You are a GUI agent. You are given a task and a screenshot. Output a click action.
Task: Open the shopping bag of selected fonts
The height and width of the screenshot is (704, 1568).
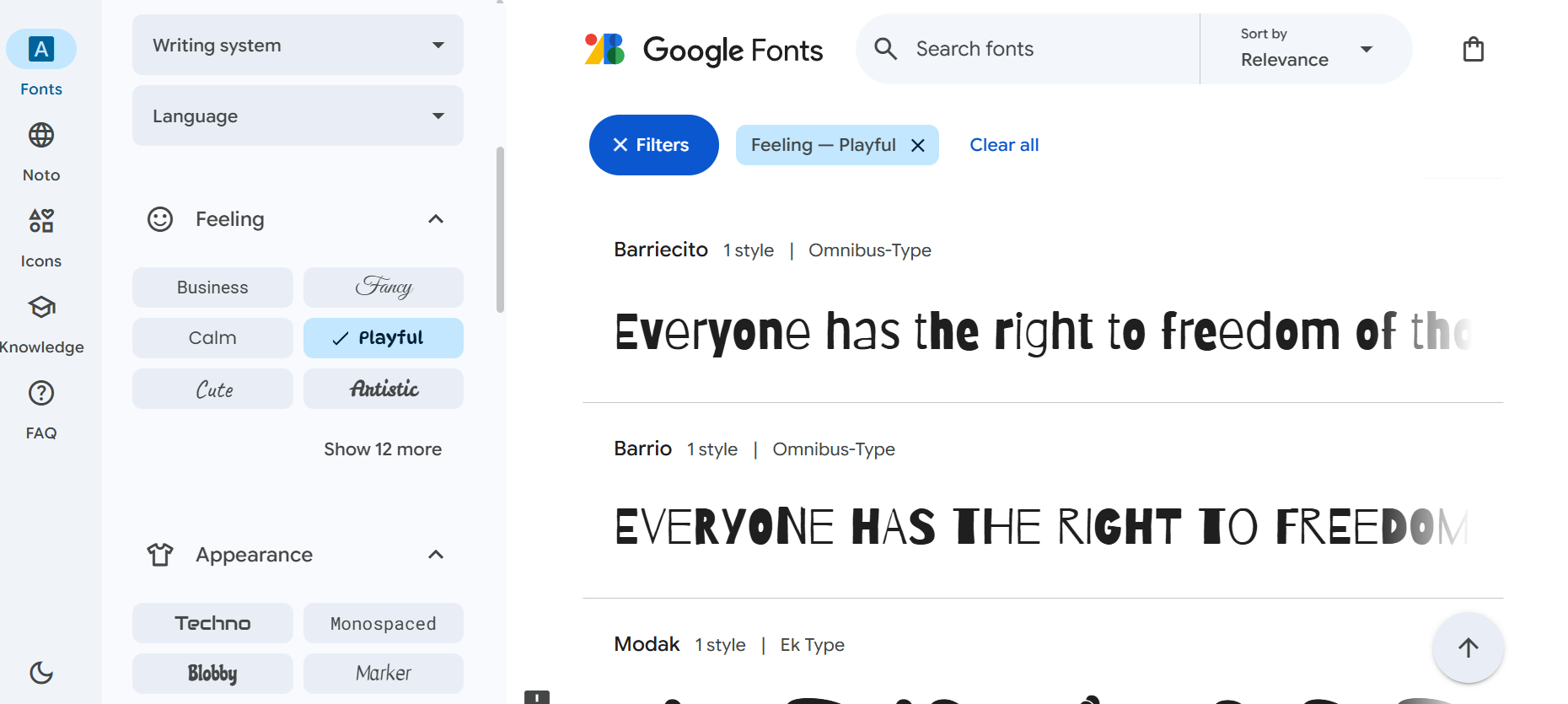click(1473, 49)
